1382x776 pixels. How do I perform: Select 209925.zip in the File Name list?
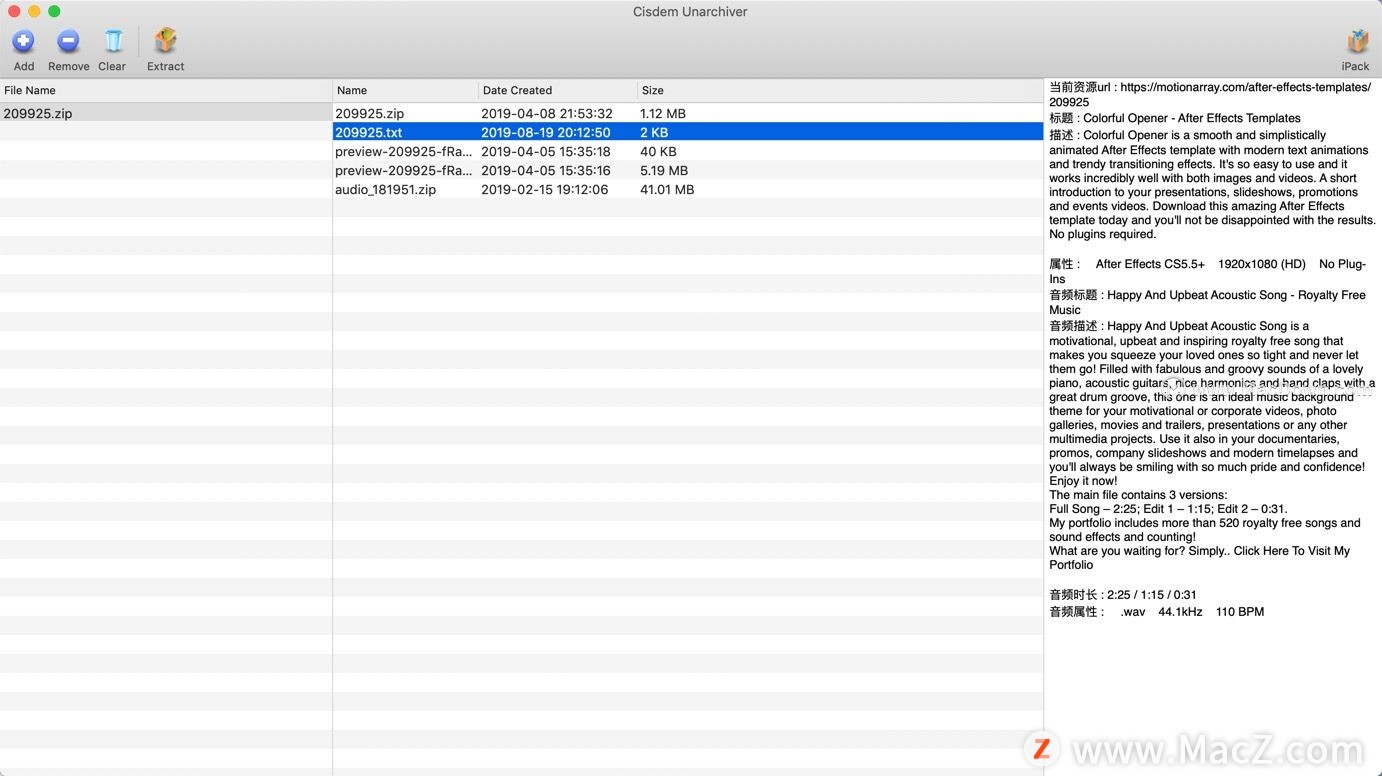[x=166, y=113]
